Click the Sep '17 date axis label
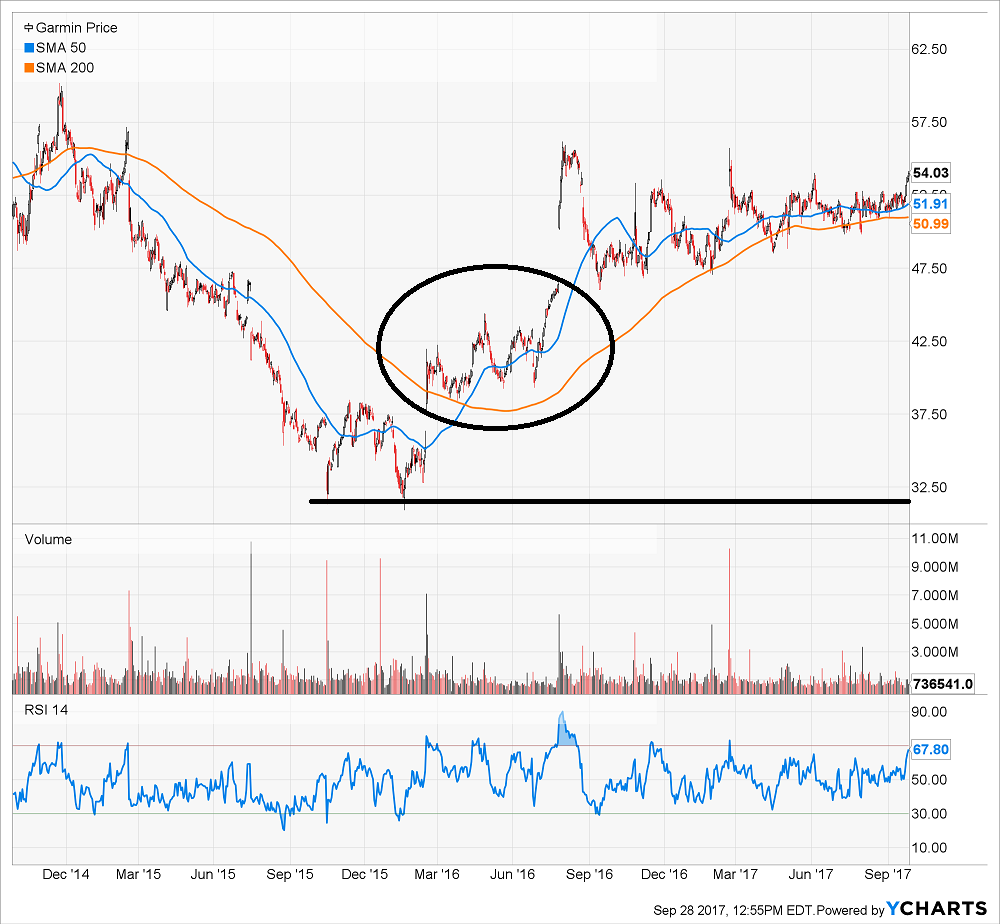 click(x=888, y=874)
